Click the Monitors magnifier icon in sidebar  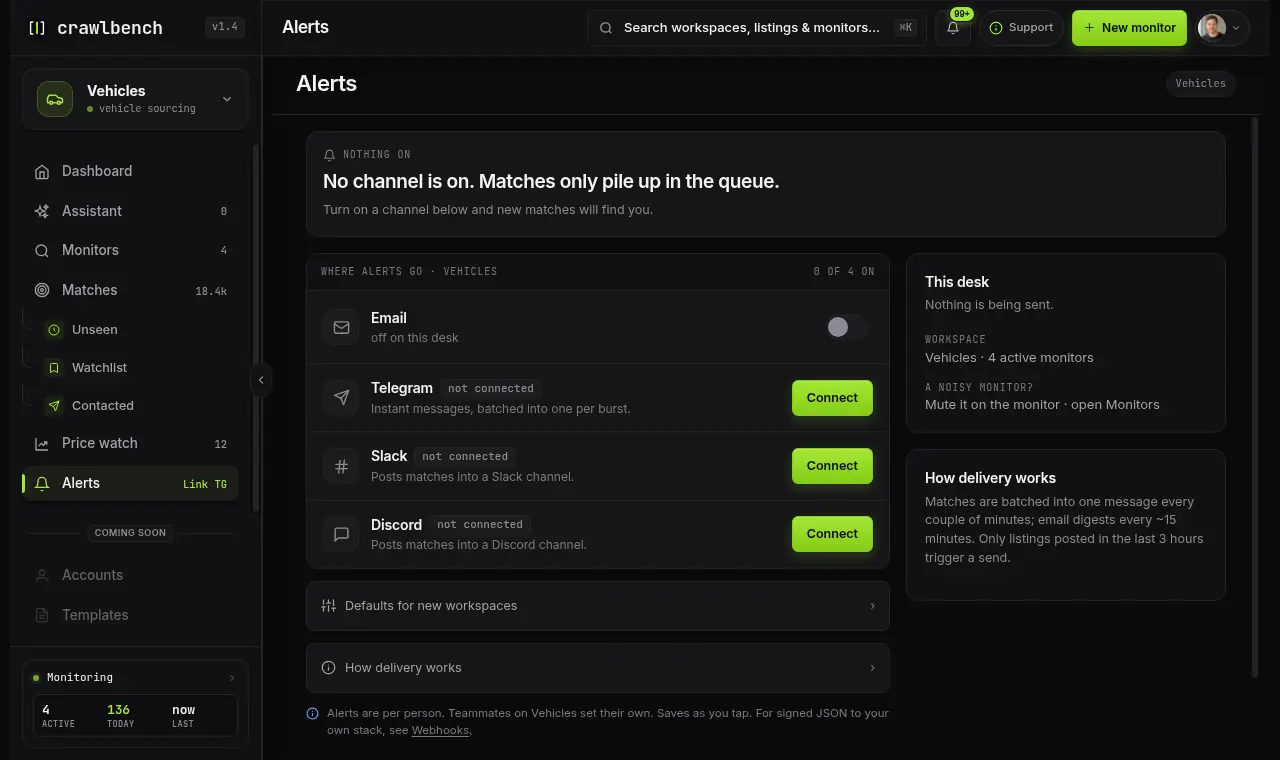(x=42, y=251)
